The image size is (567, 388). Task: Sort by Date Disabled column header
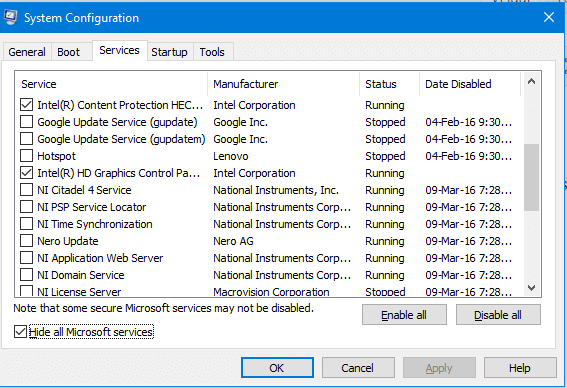coord(470,84)
